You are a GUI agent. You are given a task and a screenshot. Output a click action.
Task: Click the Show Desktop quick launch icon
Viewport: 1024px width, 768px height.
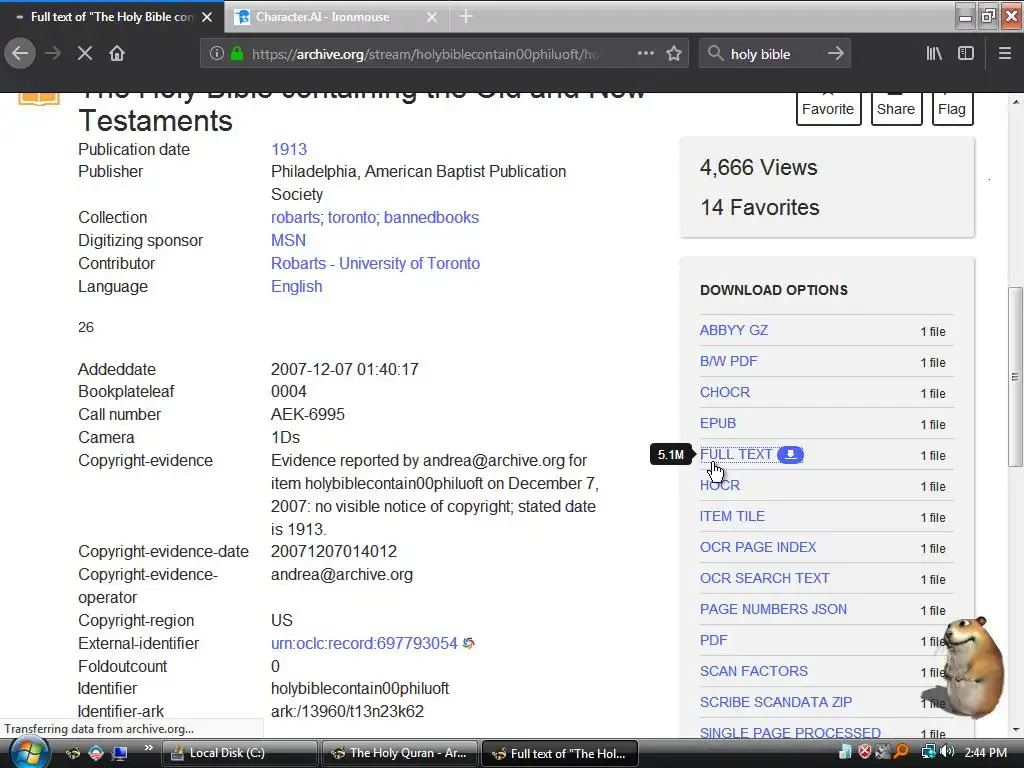[119, 753]
